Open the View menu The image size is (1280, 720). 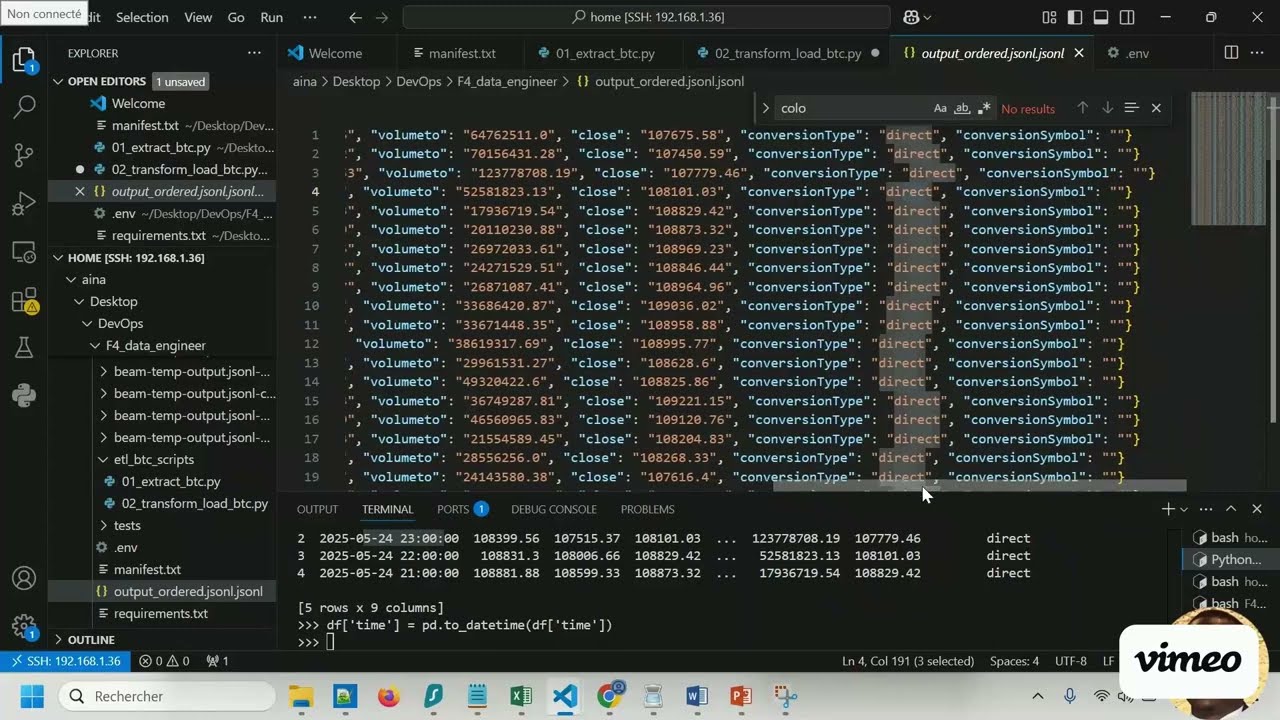pos(198,17)
